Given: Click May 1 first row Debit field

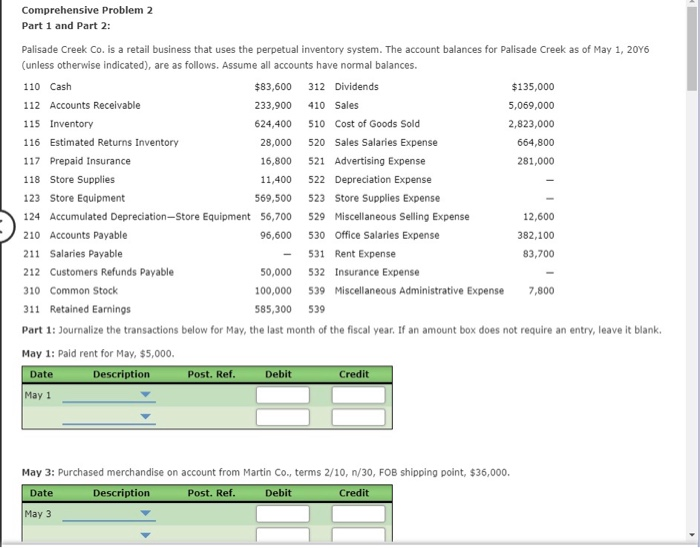Looking at the screenshot, I should 283,395.
